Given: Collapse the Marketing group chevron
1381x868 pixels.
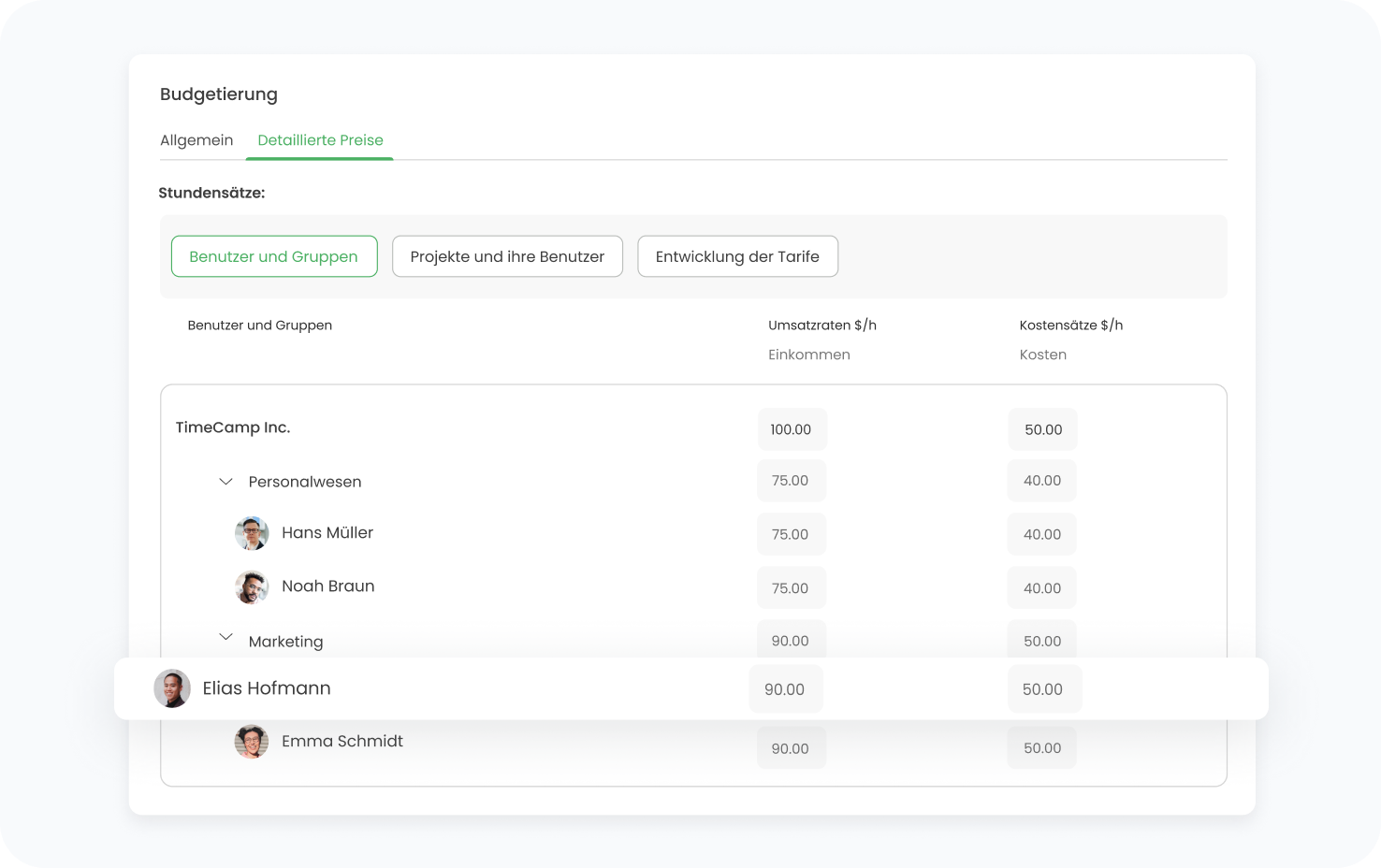Looking at the screenshot, I should click(225, 637).
